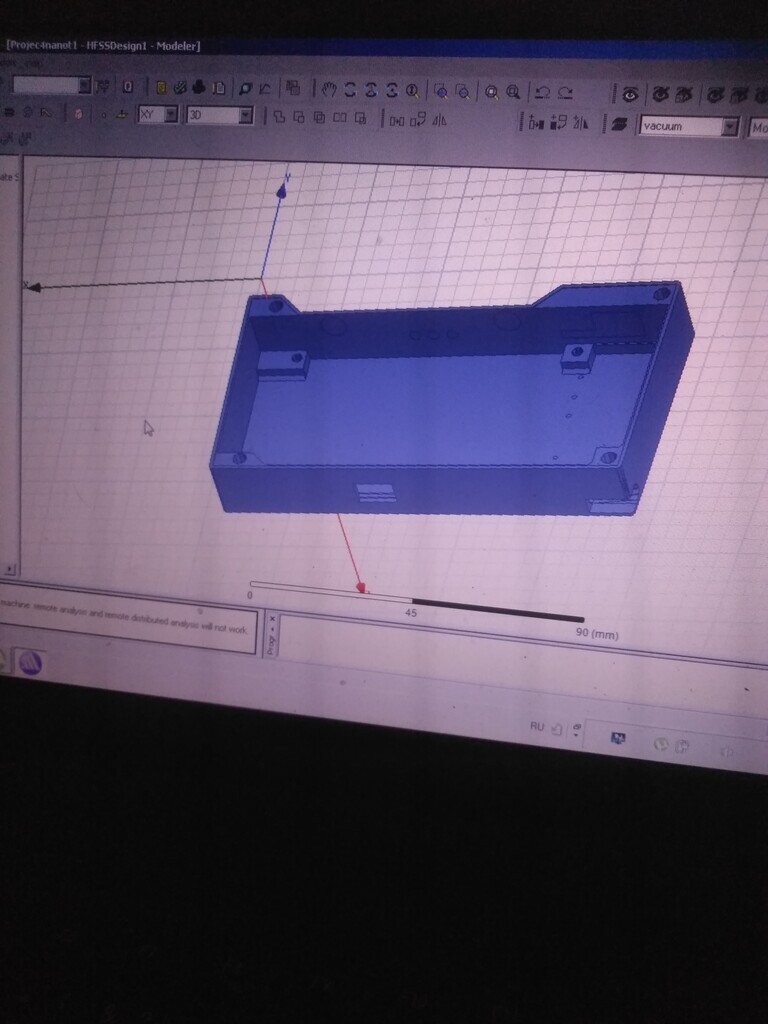Viewport: 768px width, 1024px height.
Task: Click the Fit All magnifier icon
Action: tap(492, 92)
